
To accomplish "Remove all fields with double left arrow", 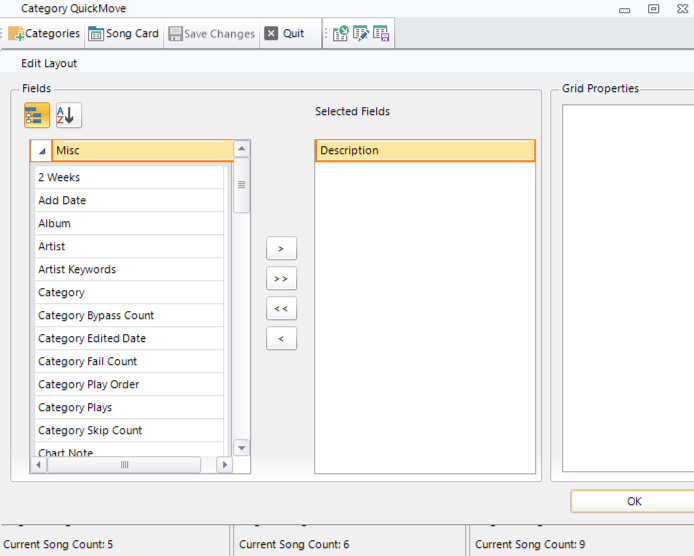I will coord(281,309).
